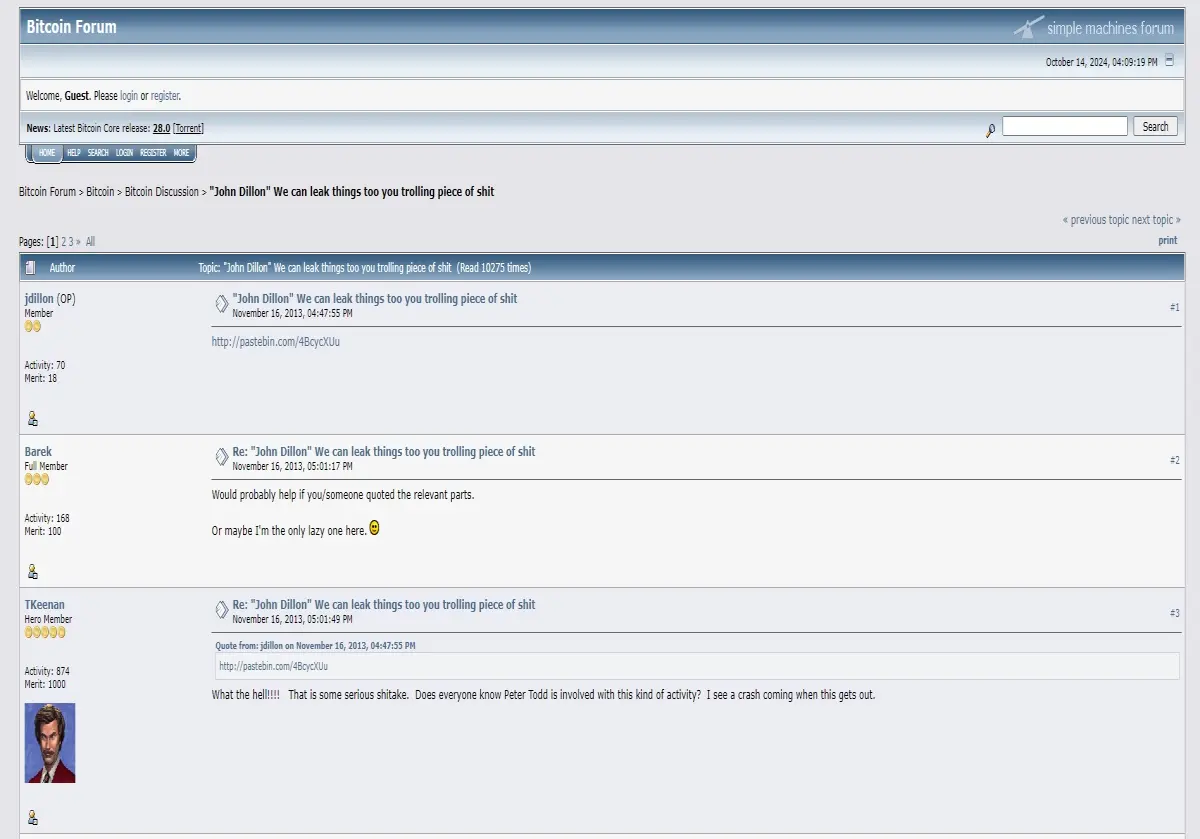The height and width of the screenshot is (839, 1200).
Task: Open Bitcoin Core 28.0 release link
Action: coord(161,128)
